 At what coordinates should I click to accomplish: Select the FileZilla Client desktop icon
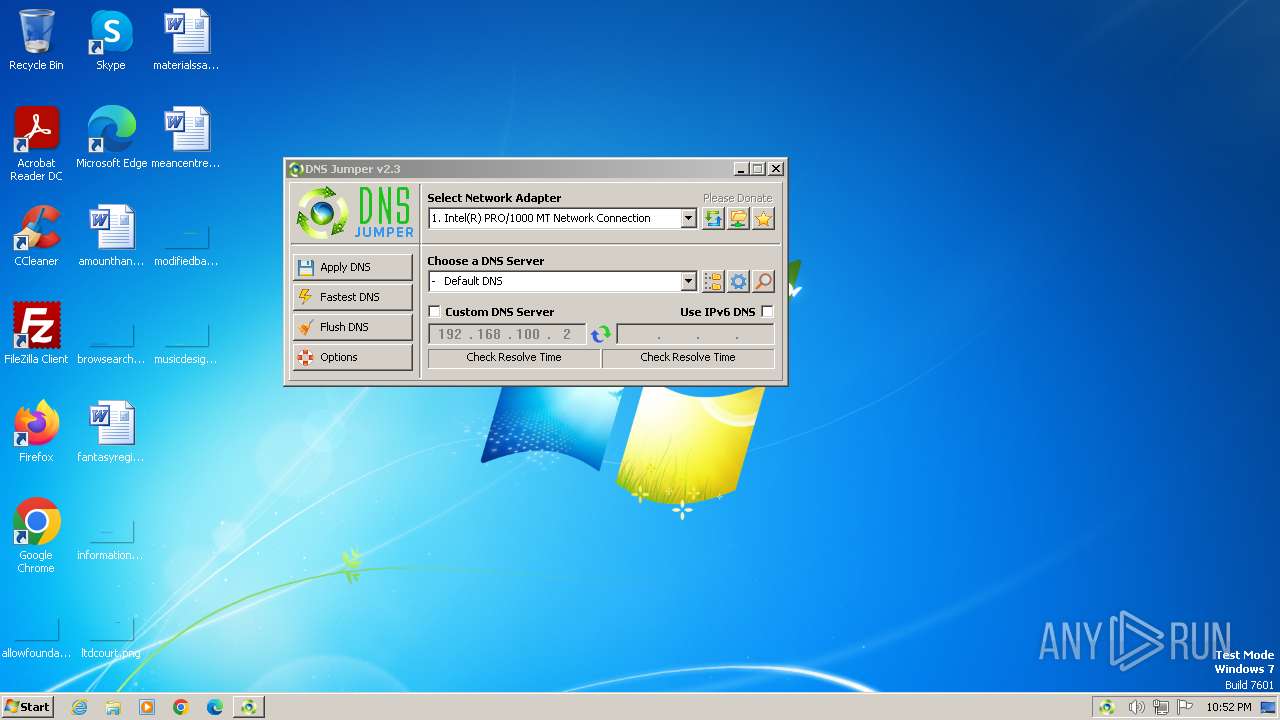click(36, 334)
